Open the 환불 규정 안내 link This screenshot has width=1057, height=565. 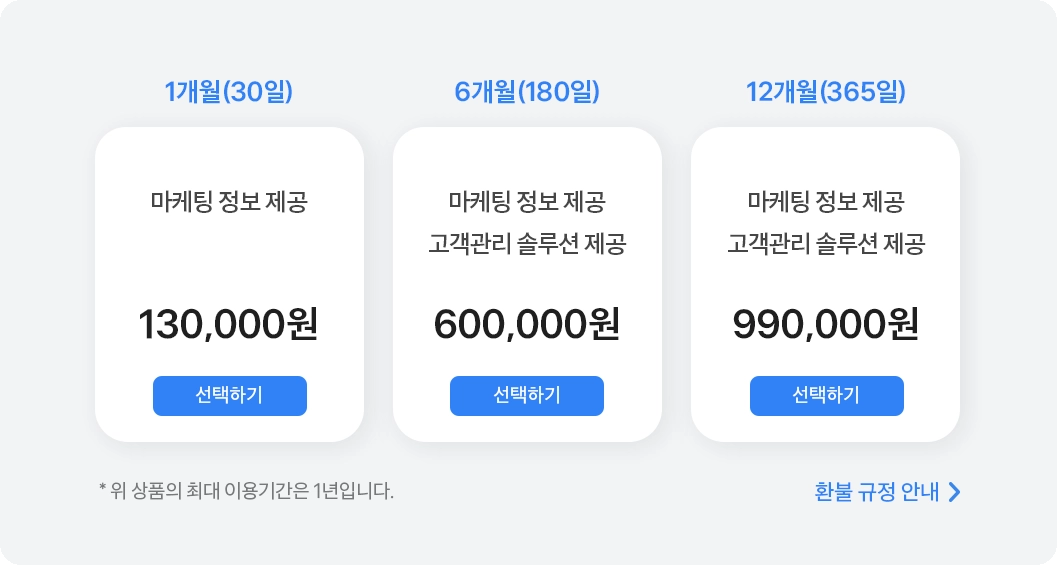coord(877,492)
